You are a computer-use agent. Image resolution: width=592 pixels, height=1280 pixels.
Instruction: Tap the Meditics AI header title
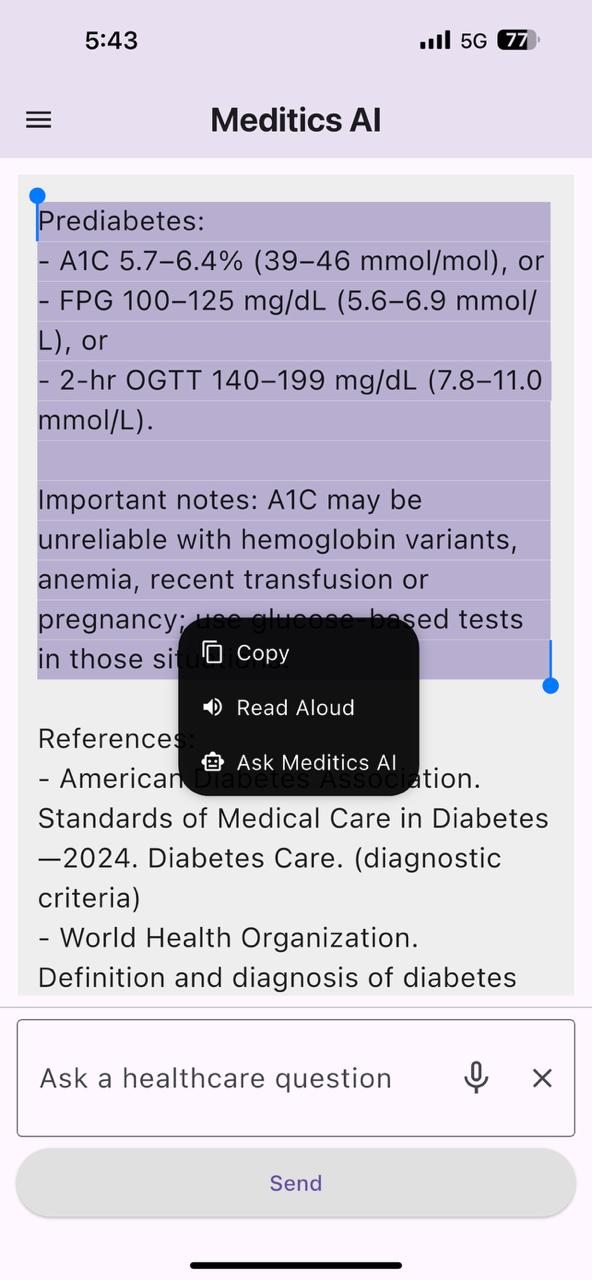click(295, 119)
